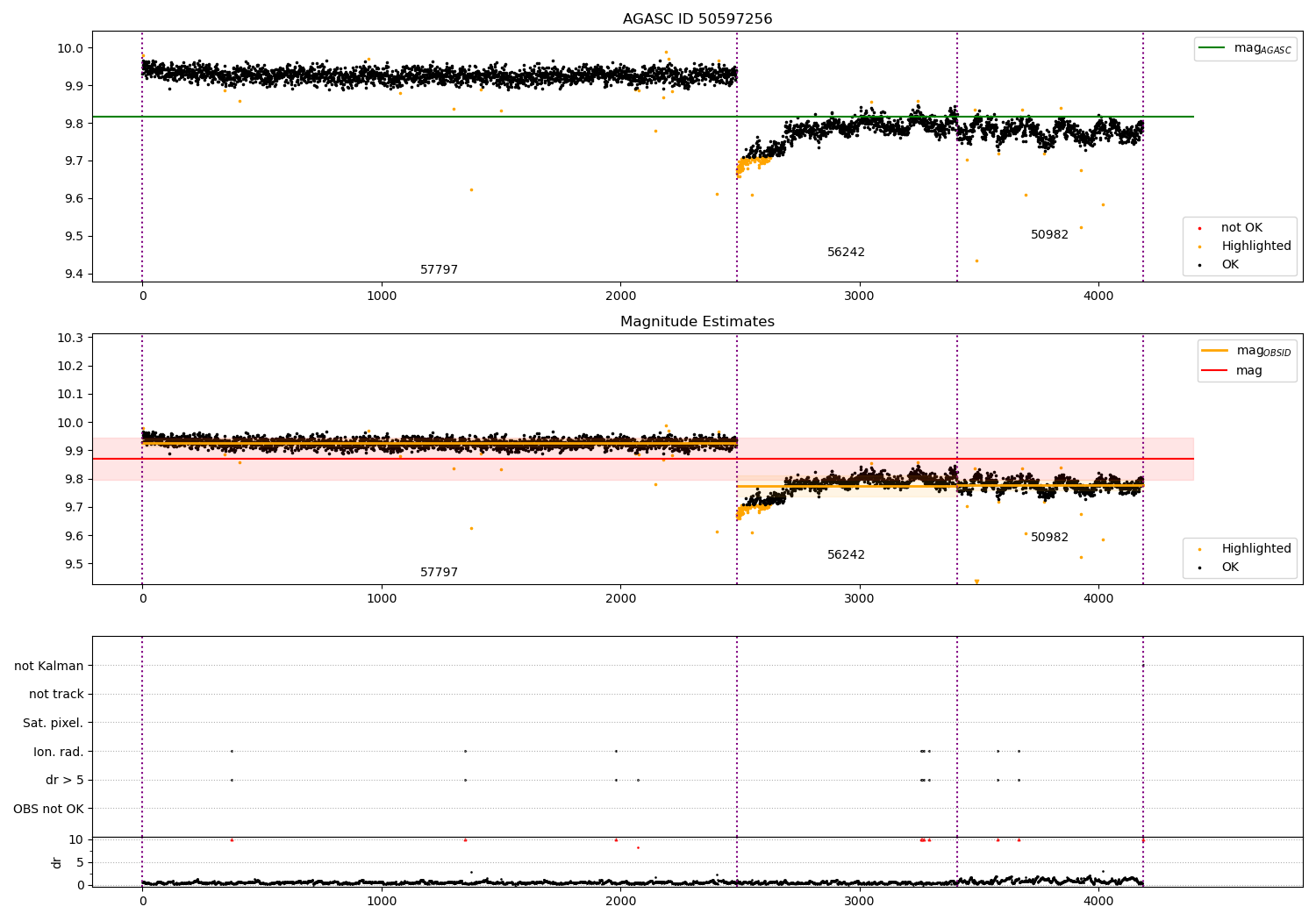This screenshot has height=921, width=1316.
Task: Click obsid label 50982 in the AGASC ID plot
Action: tap(1049, 235)
